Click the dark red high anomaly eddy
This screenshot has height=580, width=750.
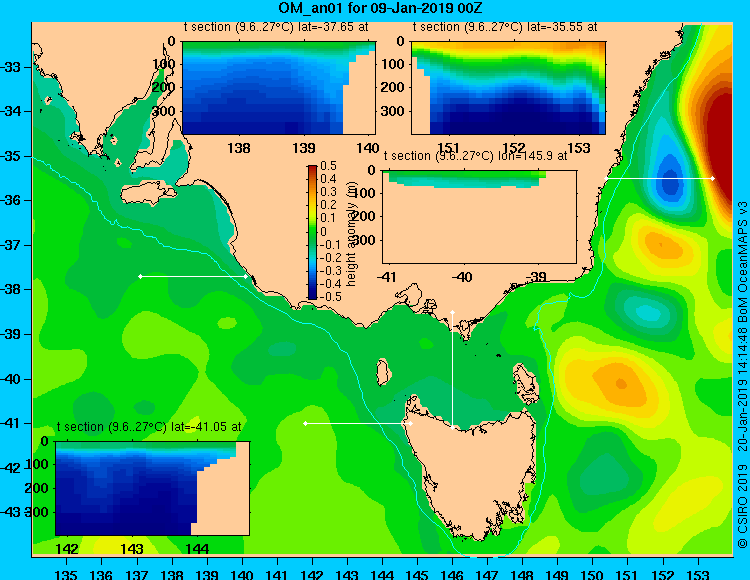[x=719, y=143]
